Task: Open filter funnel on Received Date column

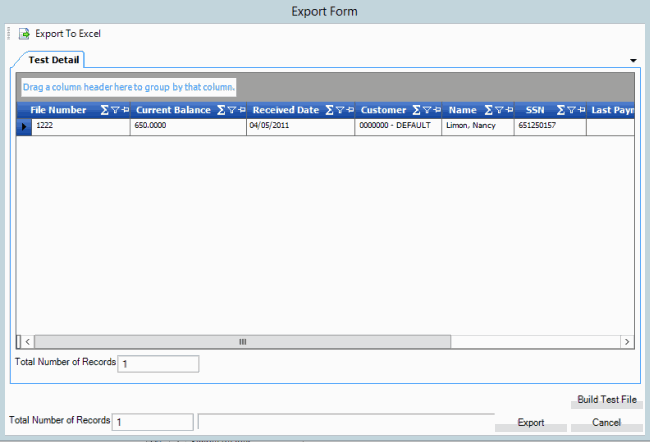Action: pos(340,110)
